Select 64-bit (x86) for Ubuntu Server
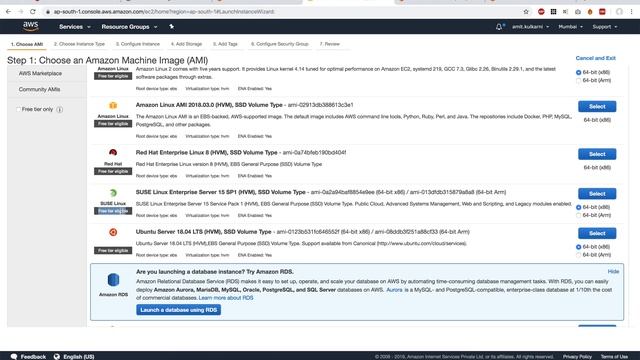 578,247
